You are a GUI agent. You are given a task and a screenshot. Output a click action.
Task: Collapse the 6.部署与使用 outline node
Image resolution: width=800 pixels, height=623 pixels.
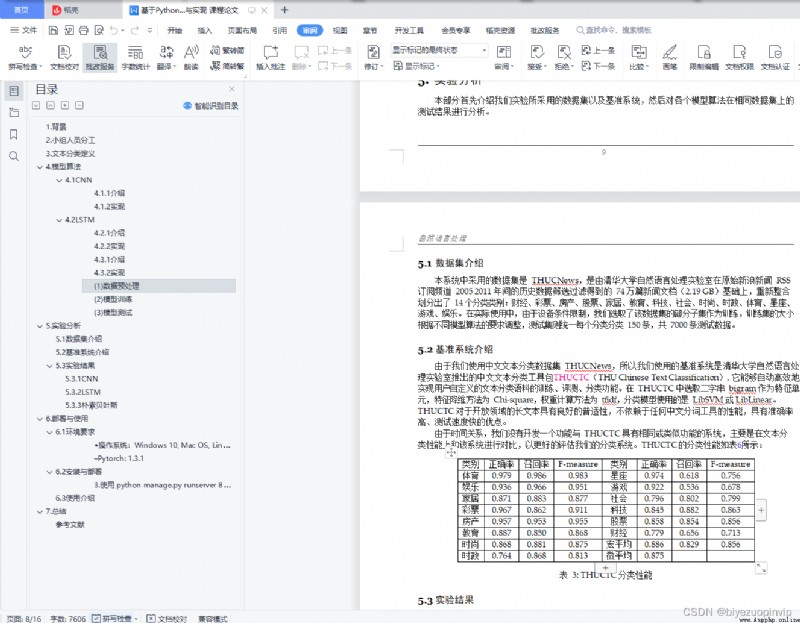40,419
